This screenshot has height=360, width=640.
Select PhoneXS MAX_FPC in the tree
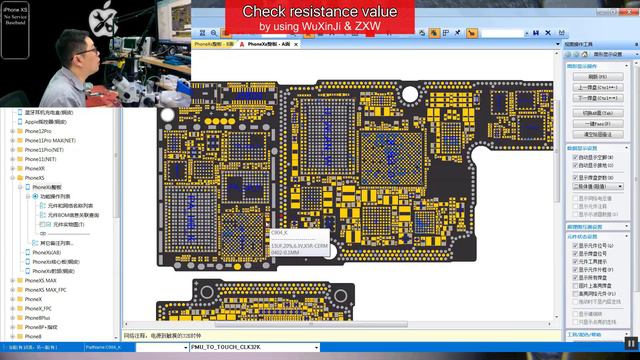tap(45, 290)
